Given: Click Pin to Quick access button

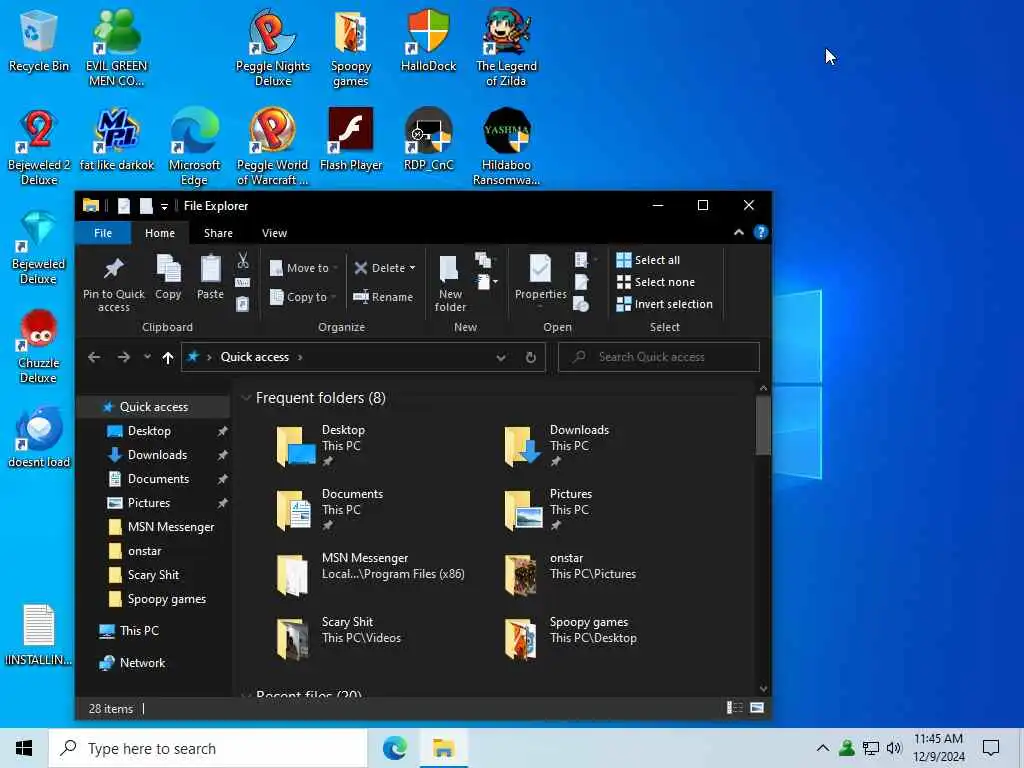Looking at the screenshot, I should (114, 283).
